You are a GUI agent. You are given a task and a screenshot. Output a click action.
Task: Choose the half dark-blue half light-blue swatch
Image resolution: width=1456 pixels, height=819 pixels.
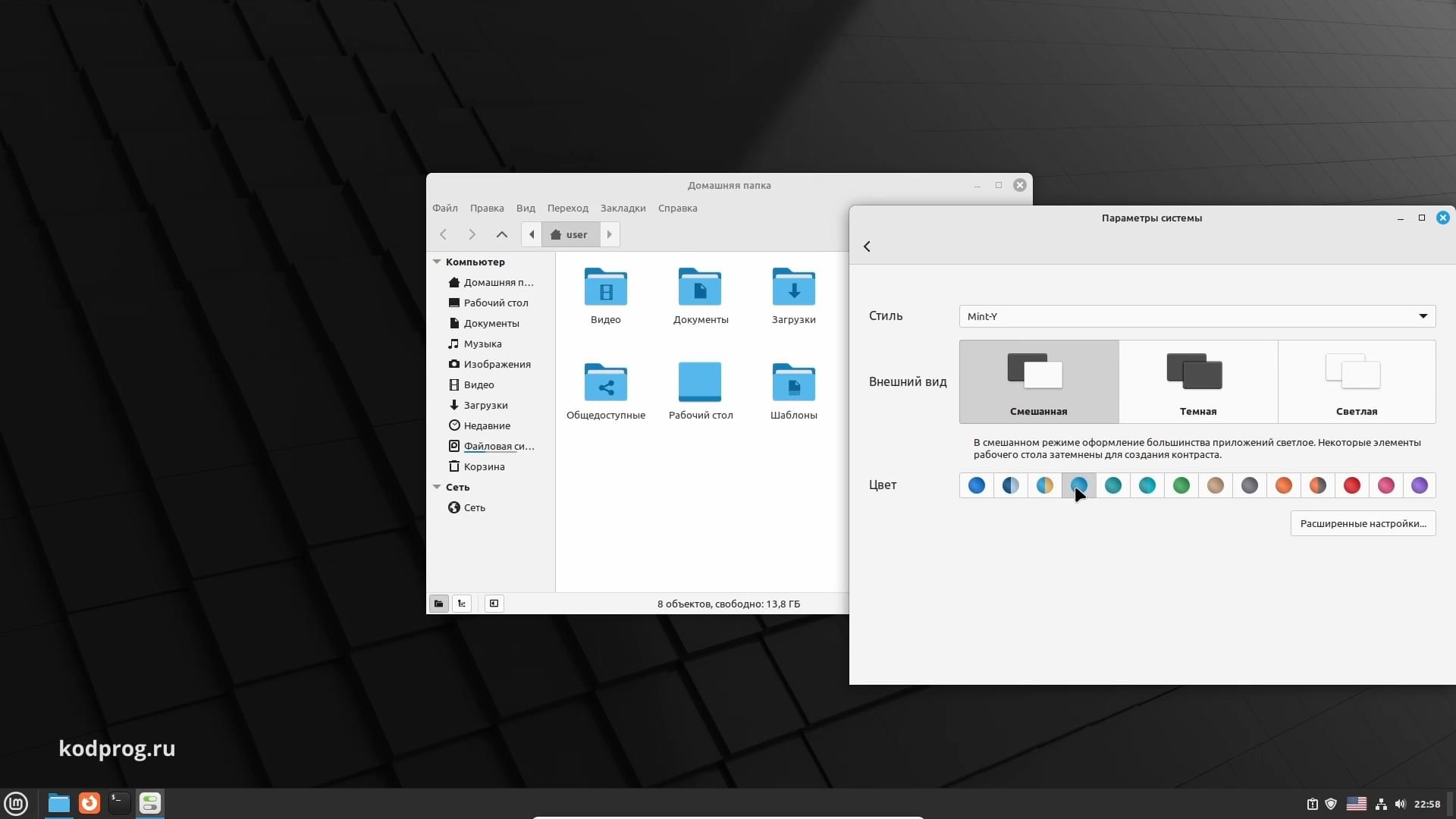[x=1011, y=485]
